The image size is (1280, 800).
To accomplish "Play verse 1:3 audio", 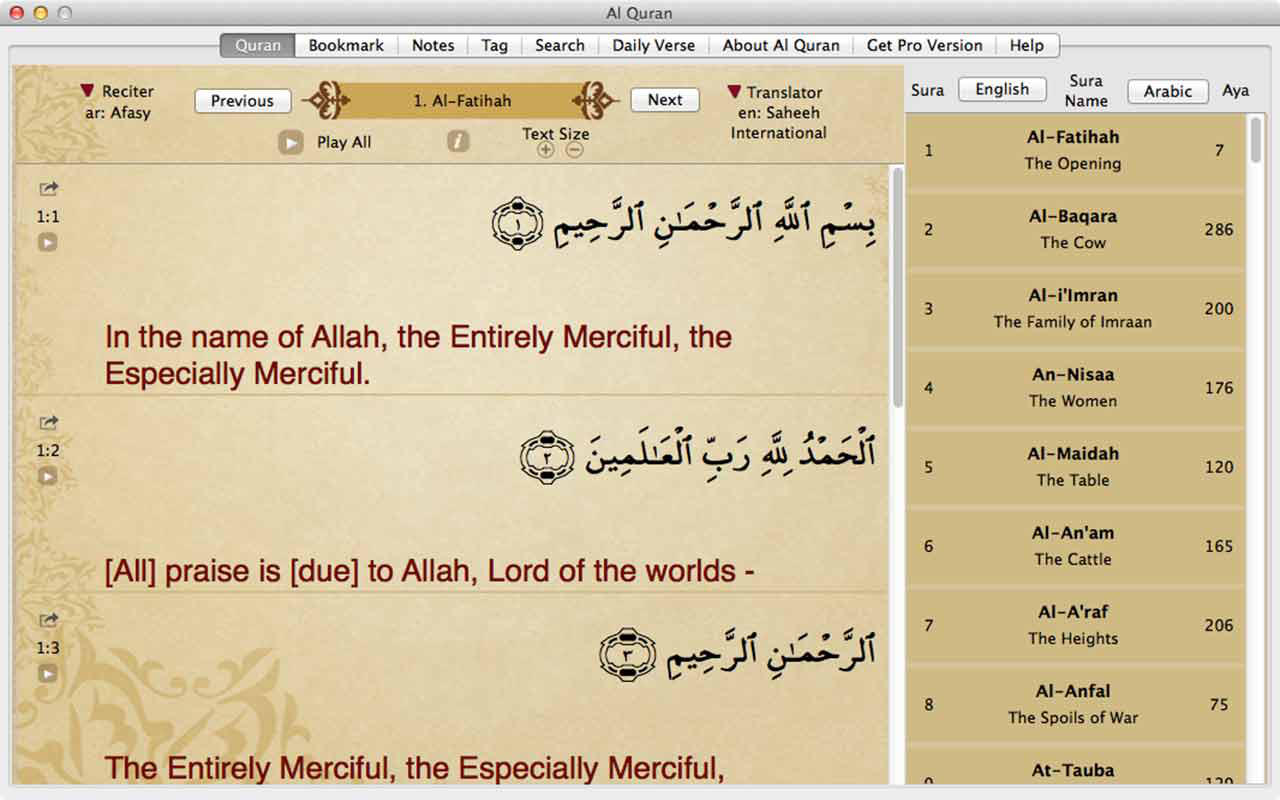I will pos(48,673).
